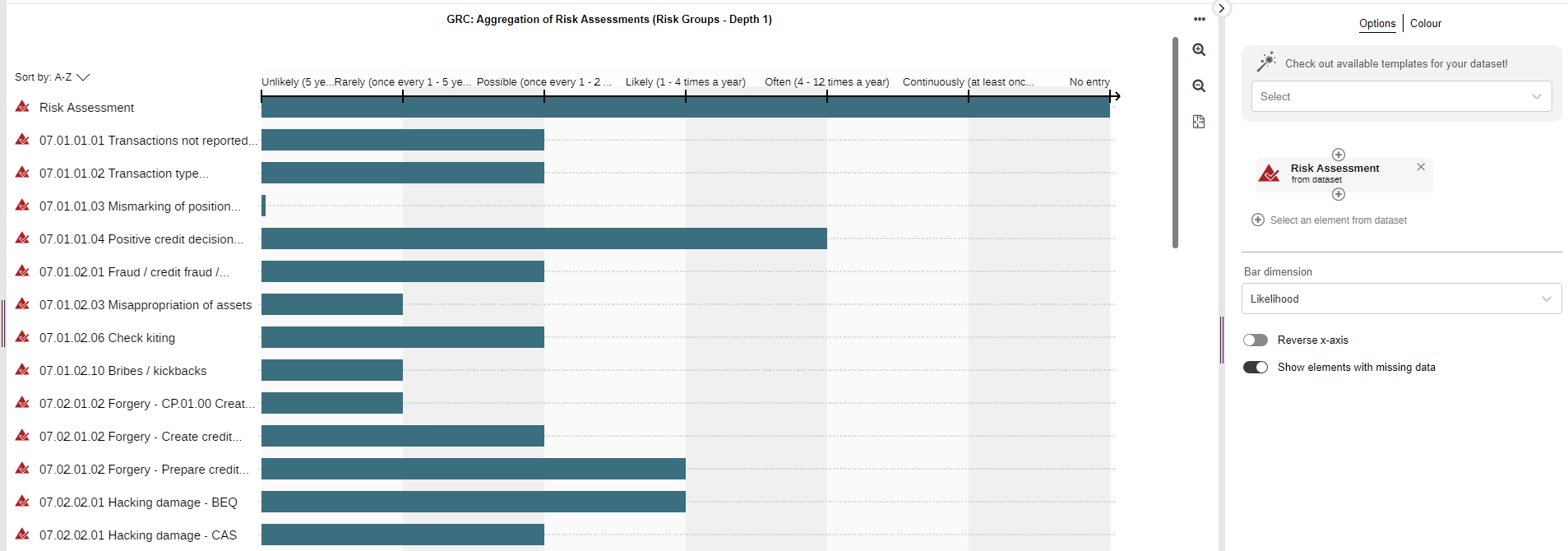Click the export chart file icon
Image resolution: width=1568 pixels, height=551 pixels.
[x=1199, y=122]
